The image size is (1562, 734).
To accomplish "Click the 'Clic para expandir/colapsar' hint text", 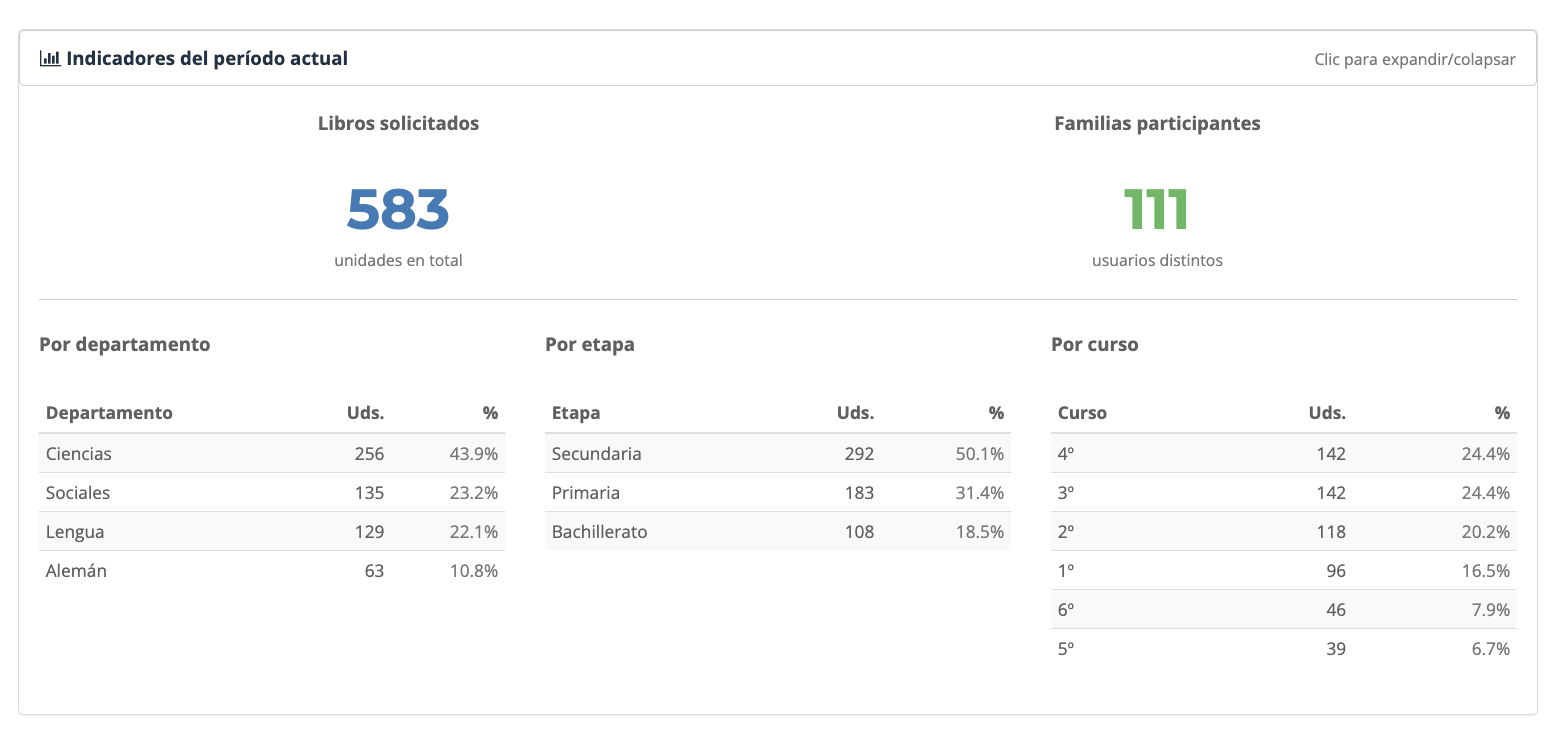I will click(1415, 60).
